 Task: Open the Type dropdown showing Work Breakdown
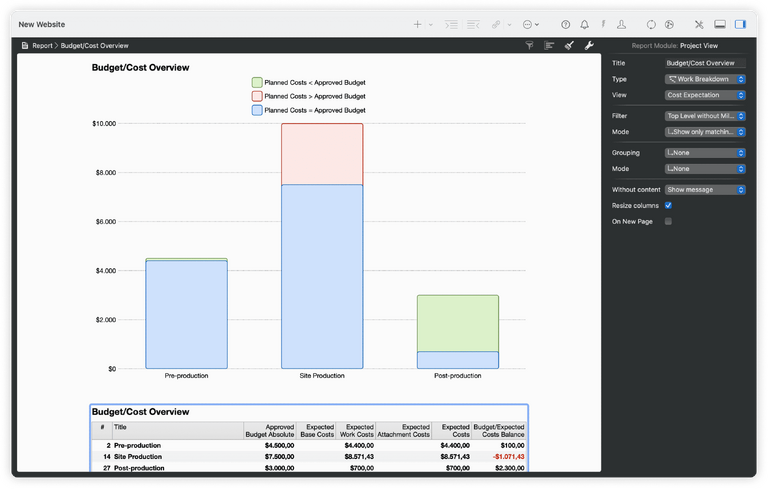point(705,79)
